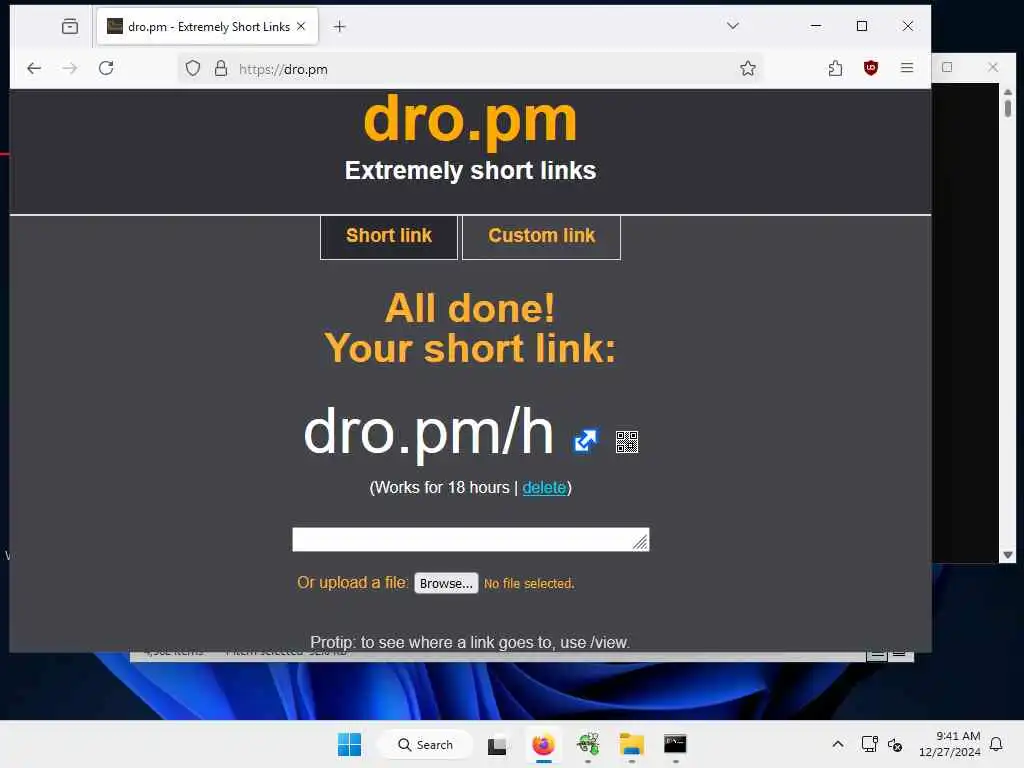Click the forward navigation arrow

pyautogui.click(x=70, y=68)
